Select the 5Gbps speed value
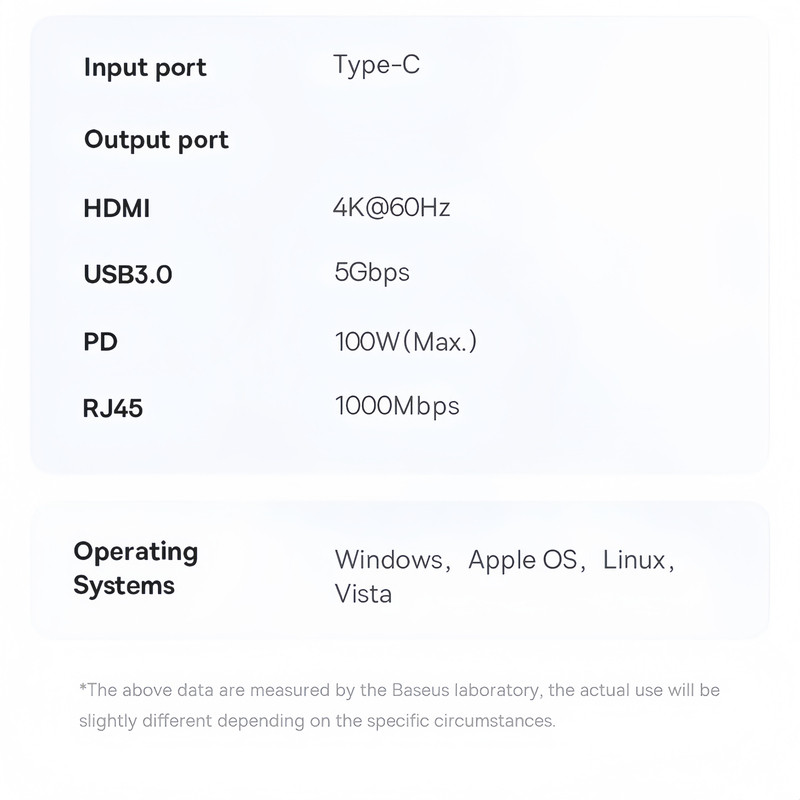The width and height of the screenshot is (800, 800). (372, 272)
